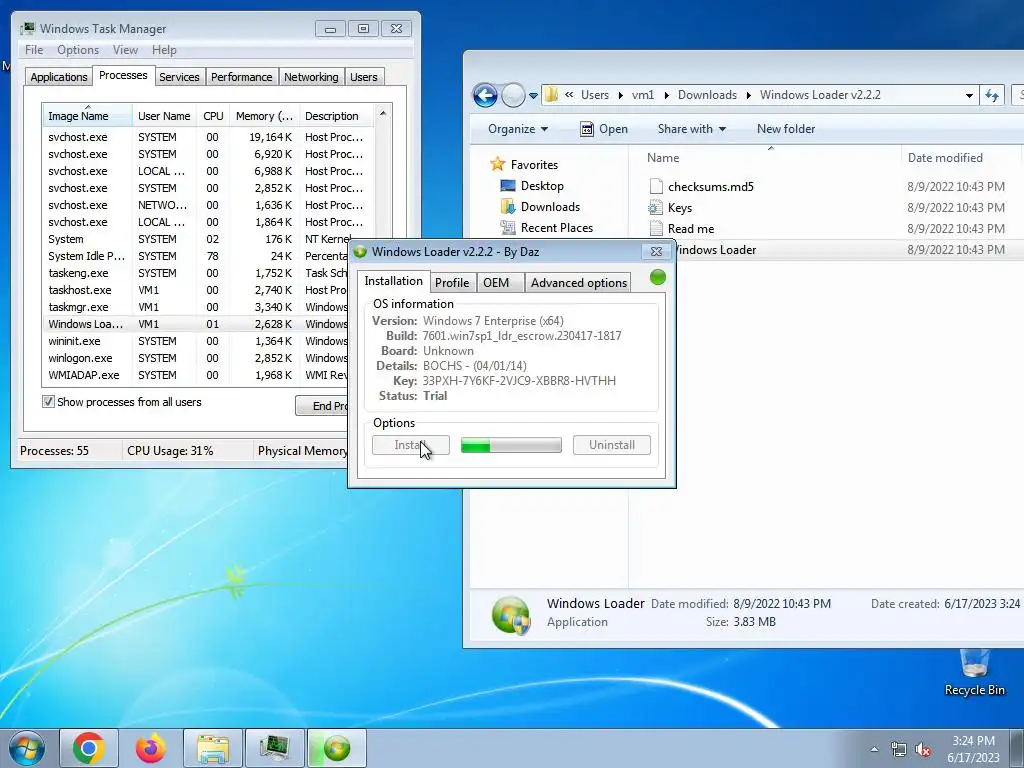Viewport: 1024px width, 768px height.
Task: Select the taskmgr.exe process row
Action: [196, 307]
